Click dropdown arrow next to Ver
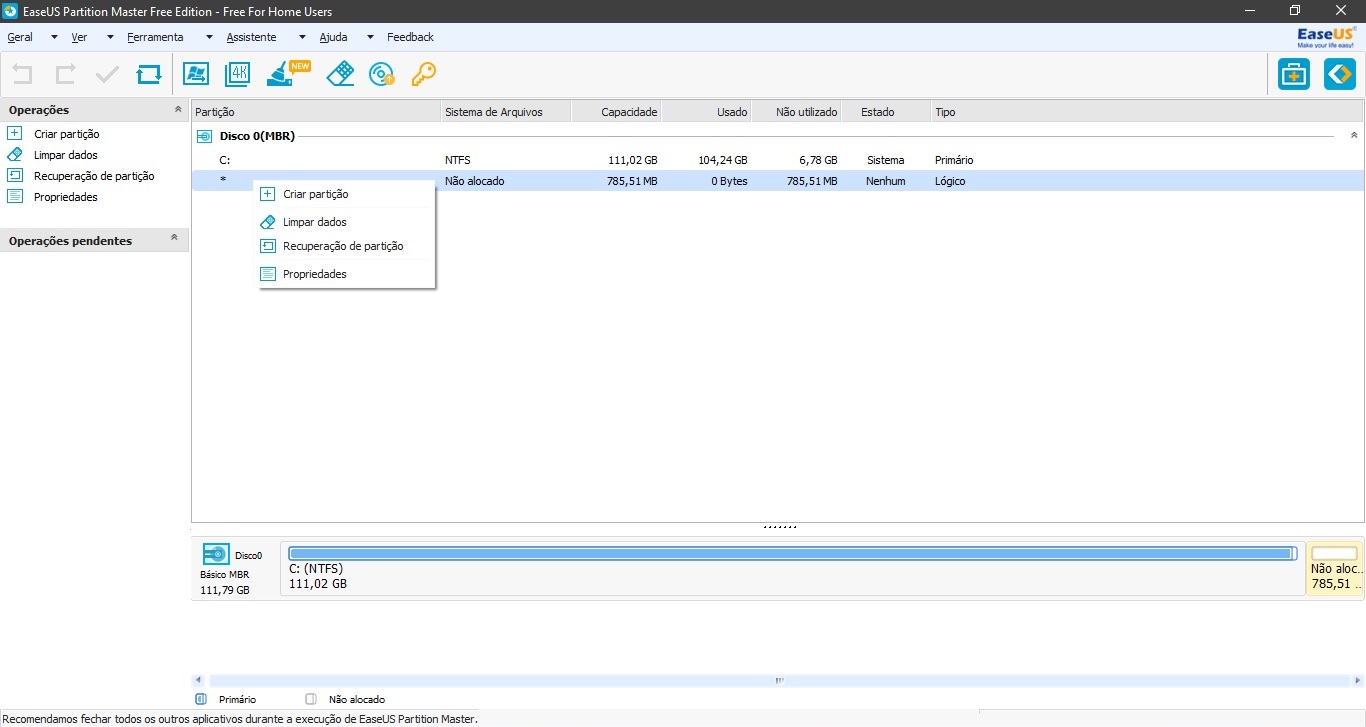This screenshot has height=727, width=1366. [110, 38]
